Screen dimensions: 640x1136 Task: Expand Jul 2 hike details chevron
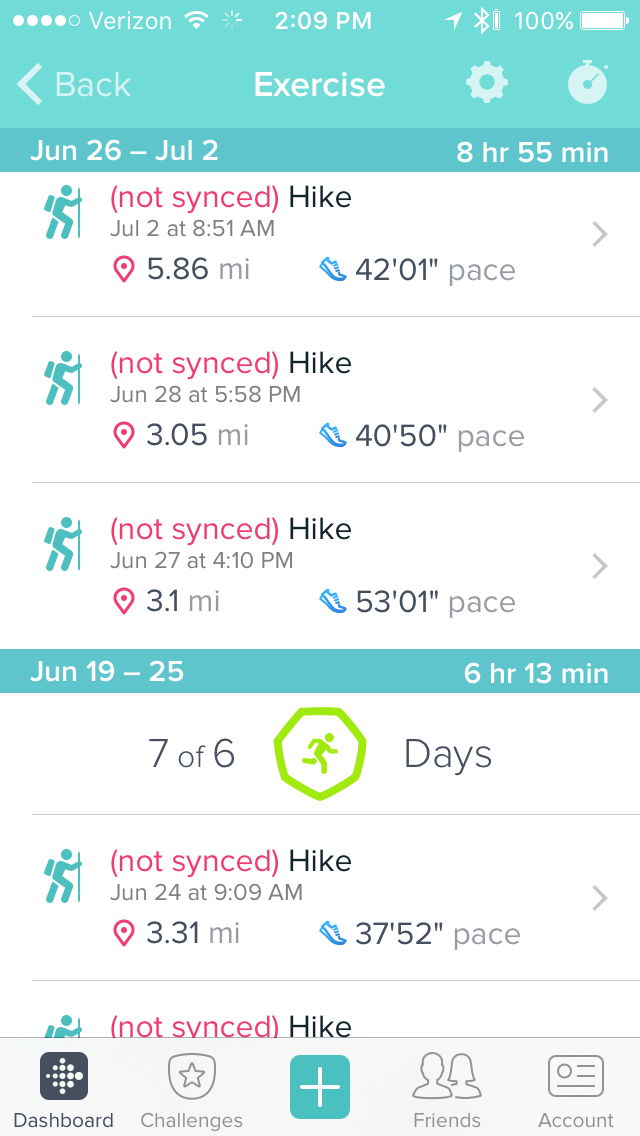coord(600,234)
